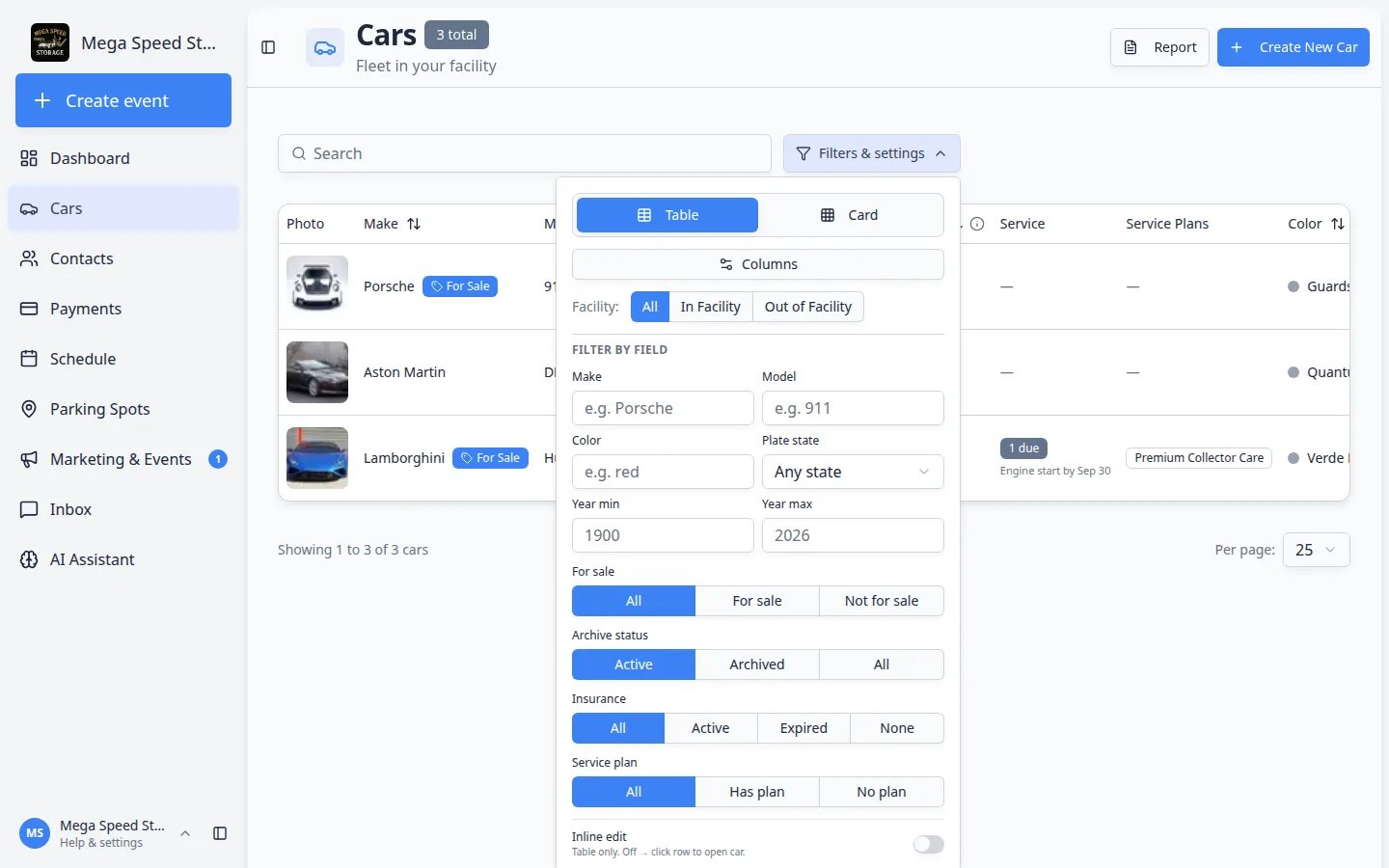This screenshot has width=1389, height=868.
Task: Open Schedule calendar icon
Action: (x=29, y=359)
